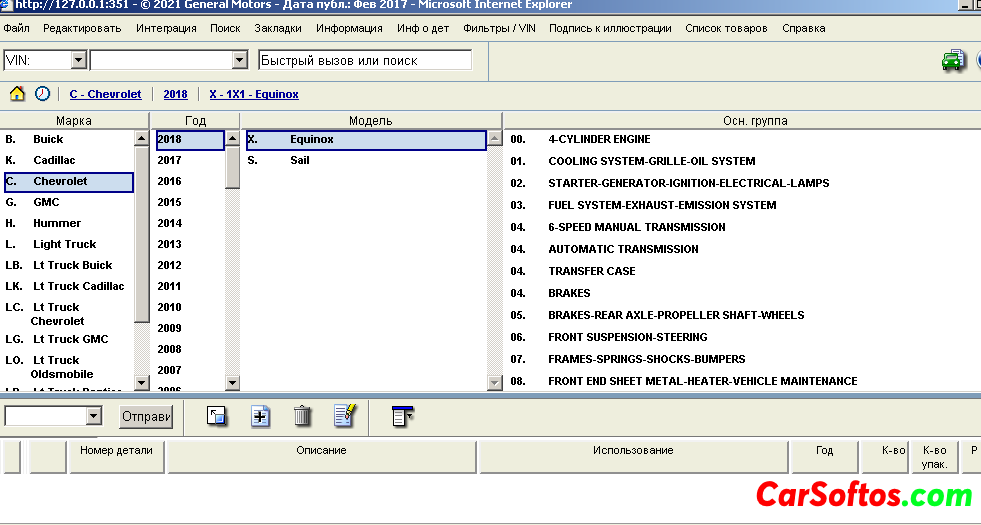Click the trash can delete icon
The image size is (981, 525).
click(302, 416)
